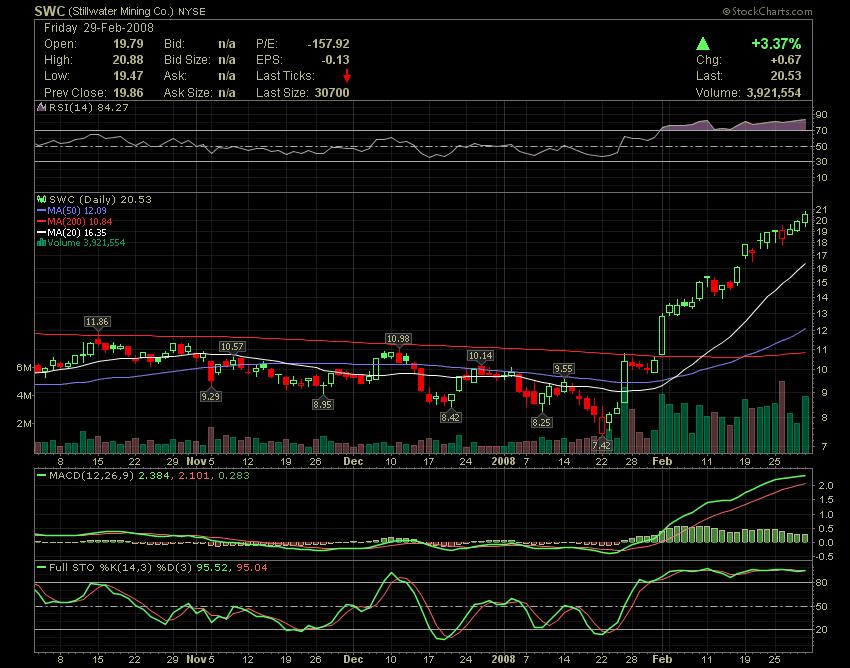Image resolution: width=850 pixels, height=668 pixels.
Task: Click the Low value 19.47
Action: point(128,76)
